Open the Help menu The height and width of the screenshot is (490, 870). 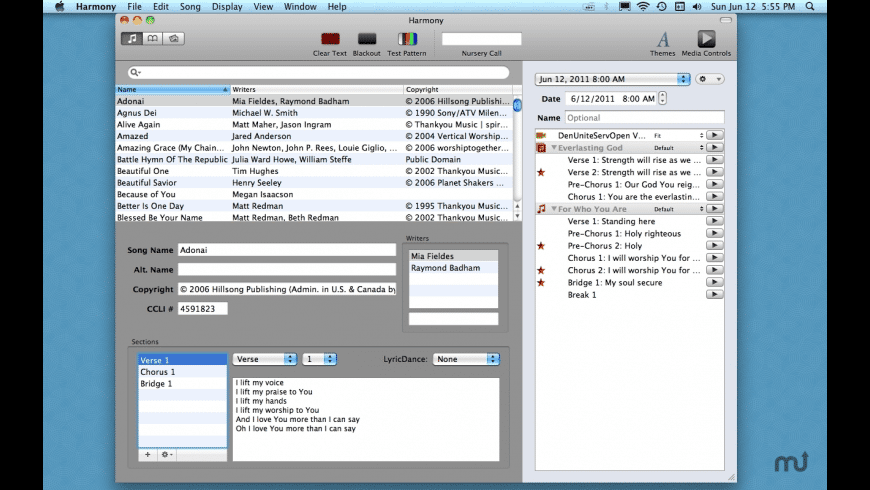(x=337, y=7)
